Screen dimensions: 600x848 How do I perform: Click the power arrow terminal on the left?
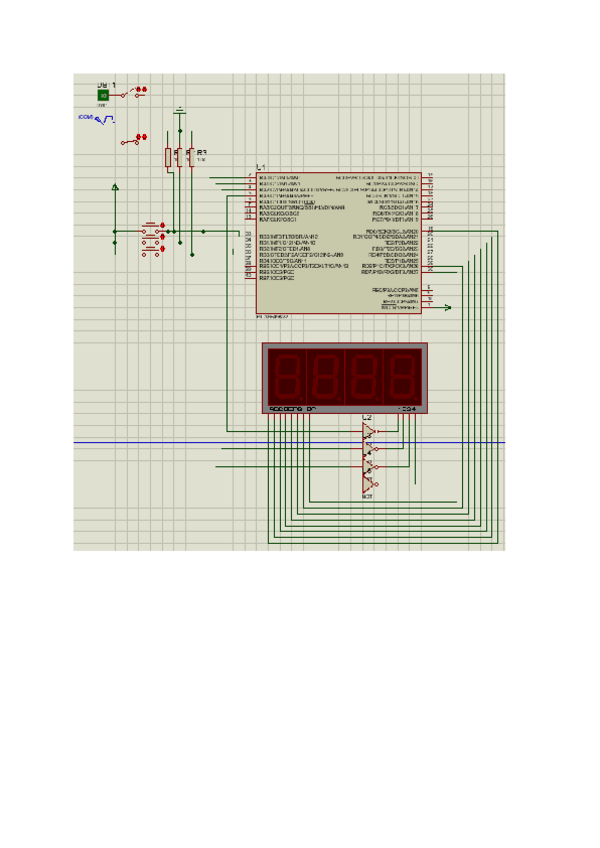pos(115,187)
